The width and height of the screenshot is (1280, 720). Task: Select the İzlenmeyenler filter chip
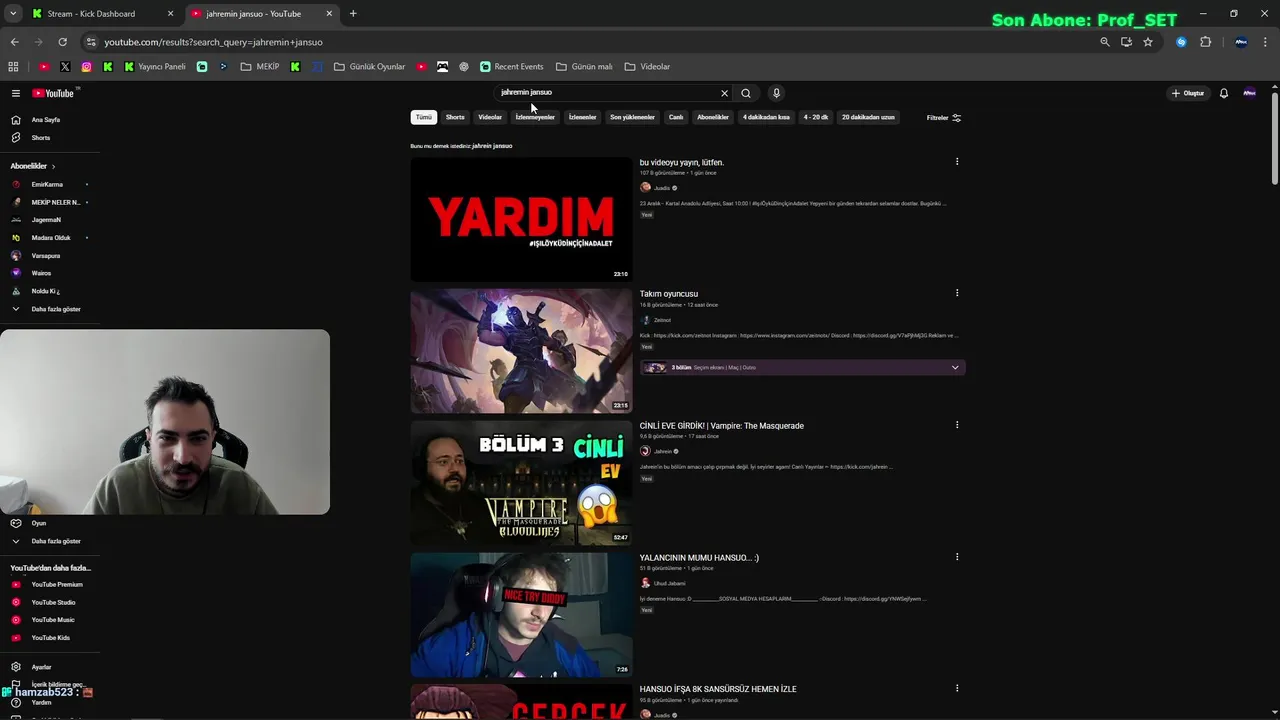tap(535, 117)
